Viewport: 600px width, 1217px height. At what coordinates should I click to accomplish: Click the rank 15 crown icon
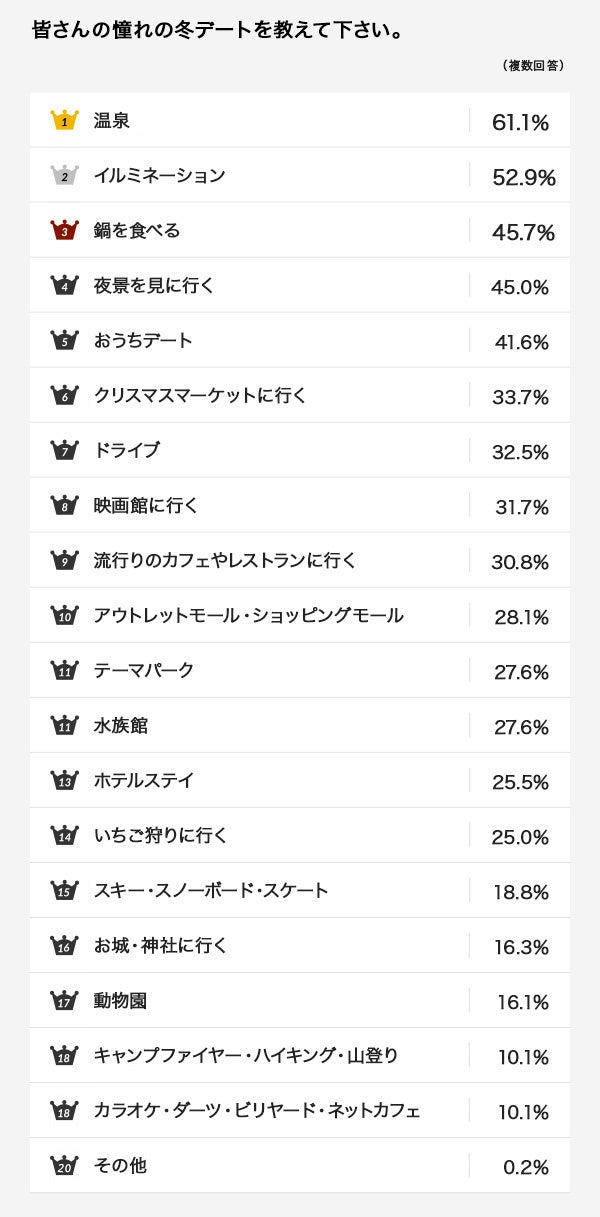(x=64, y=891)
